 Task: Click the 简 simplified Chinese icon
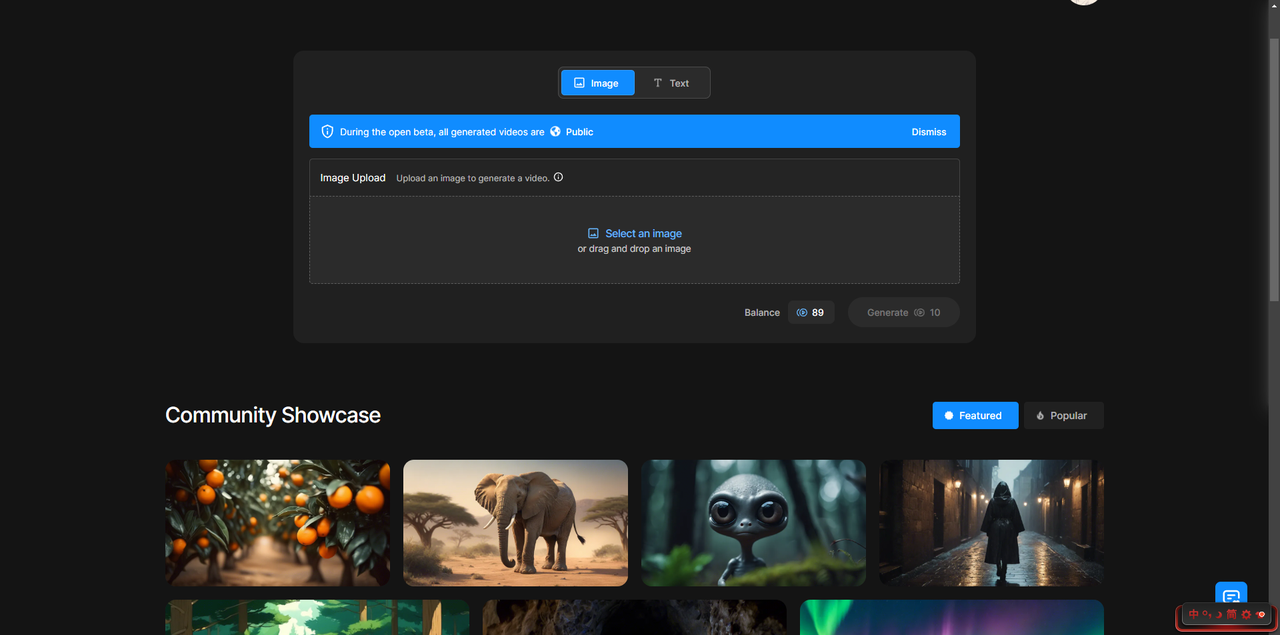pos(1232,614)
